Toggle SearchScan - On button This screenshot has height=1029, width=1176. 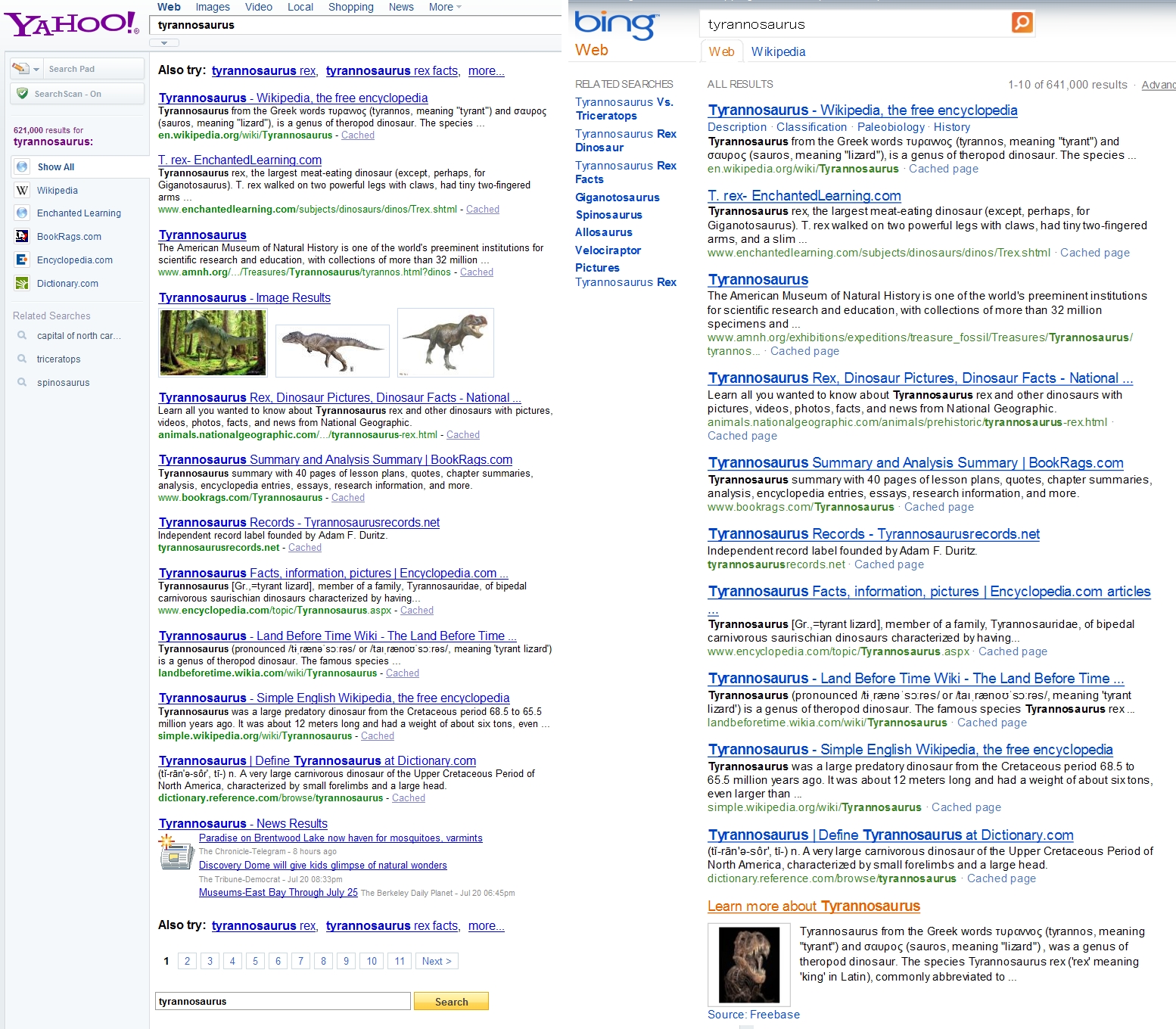coord(77,94)
